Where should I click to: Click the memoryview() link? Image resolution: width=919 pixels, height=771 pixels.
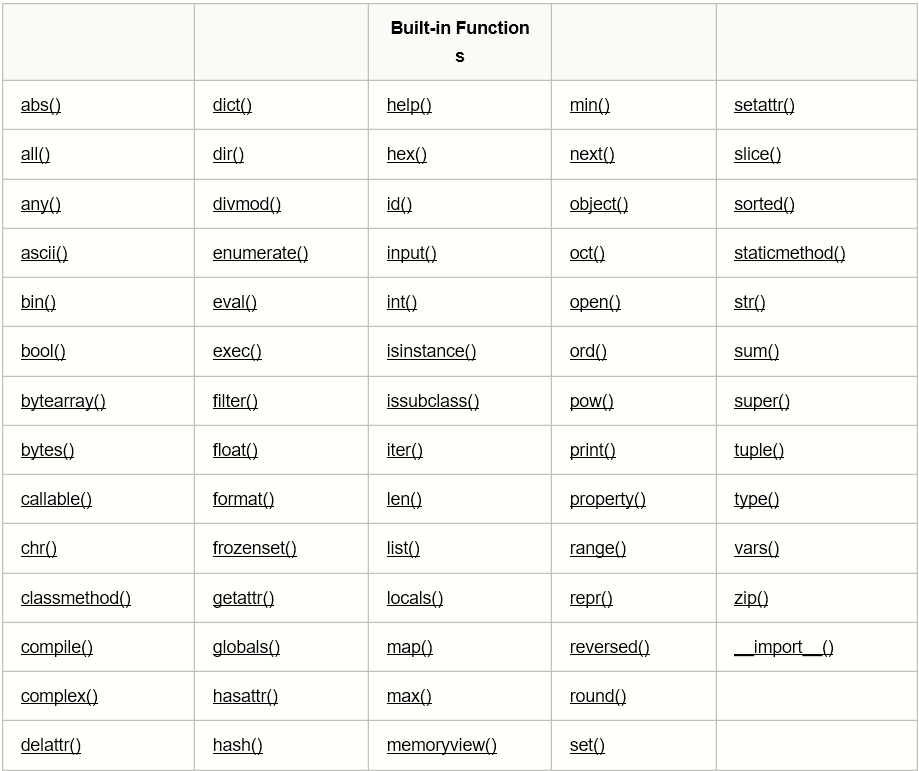click(441, 745)
